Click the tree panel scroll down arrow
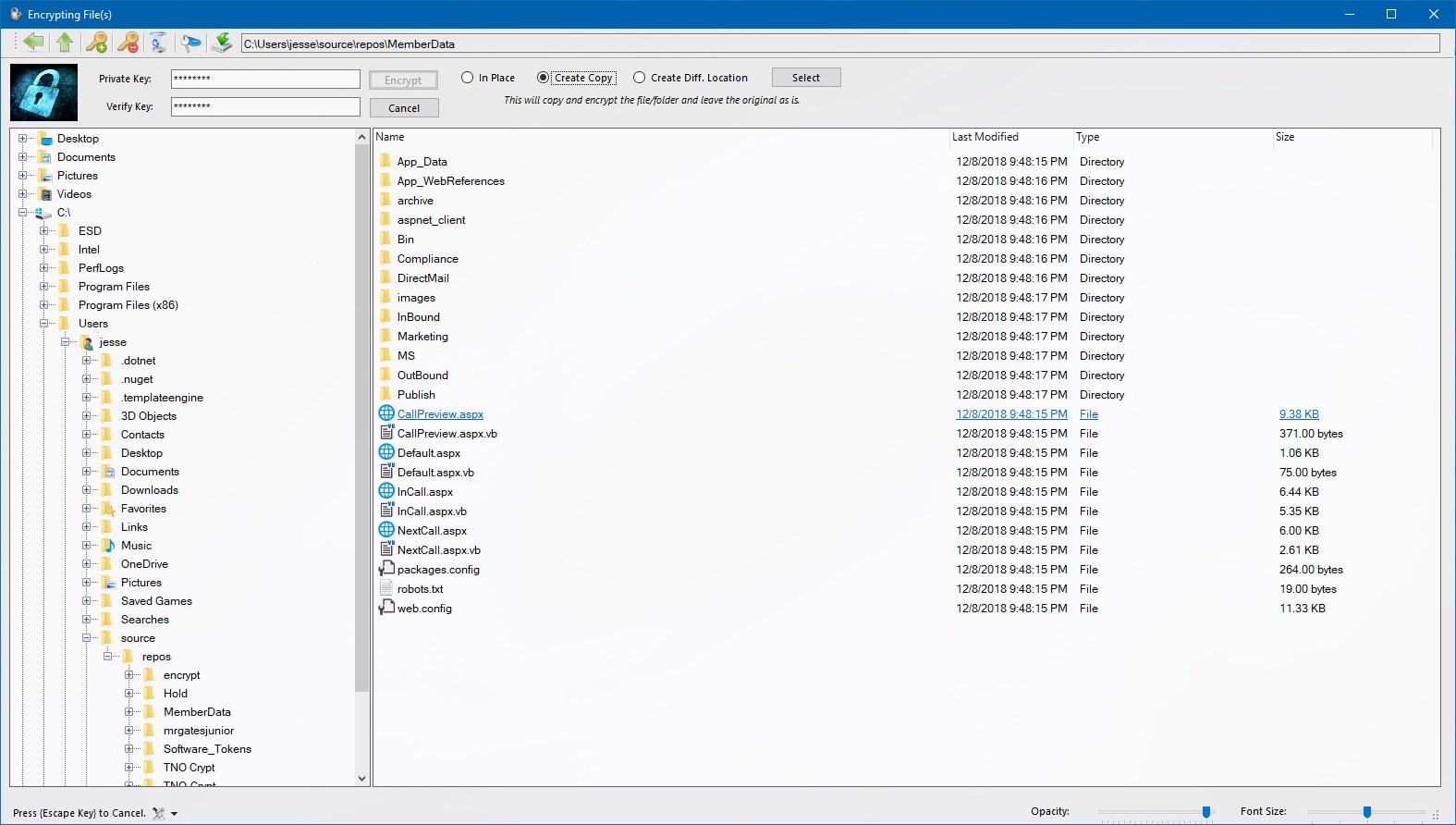1456x825 pixels. tap(361, 779)
